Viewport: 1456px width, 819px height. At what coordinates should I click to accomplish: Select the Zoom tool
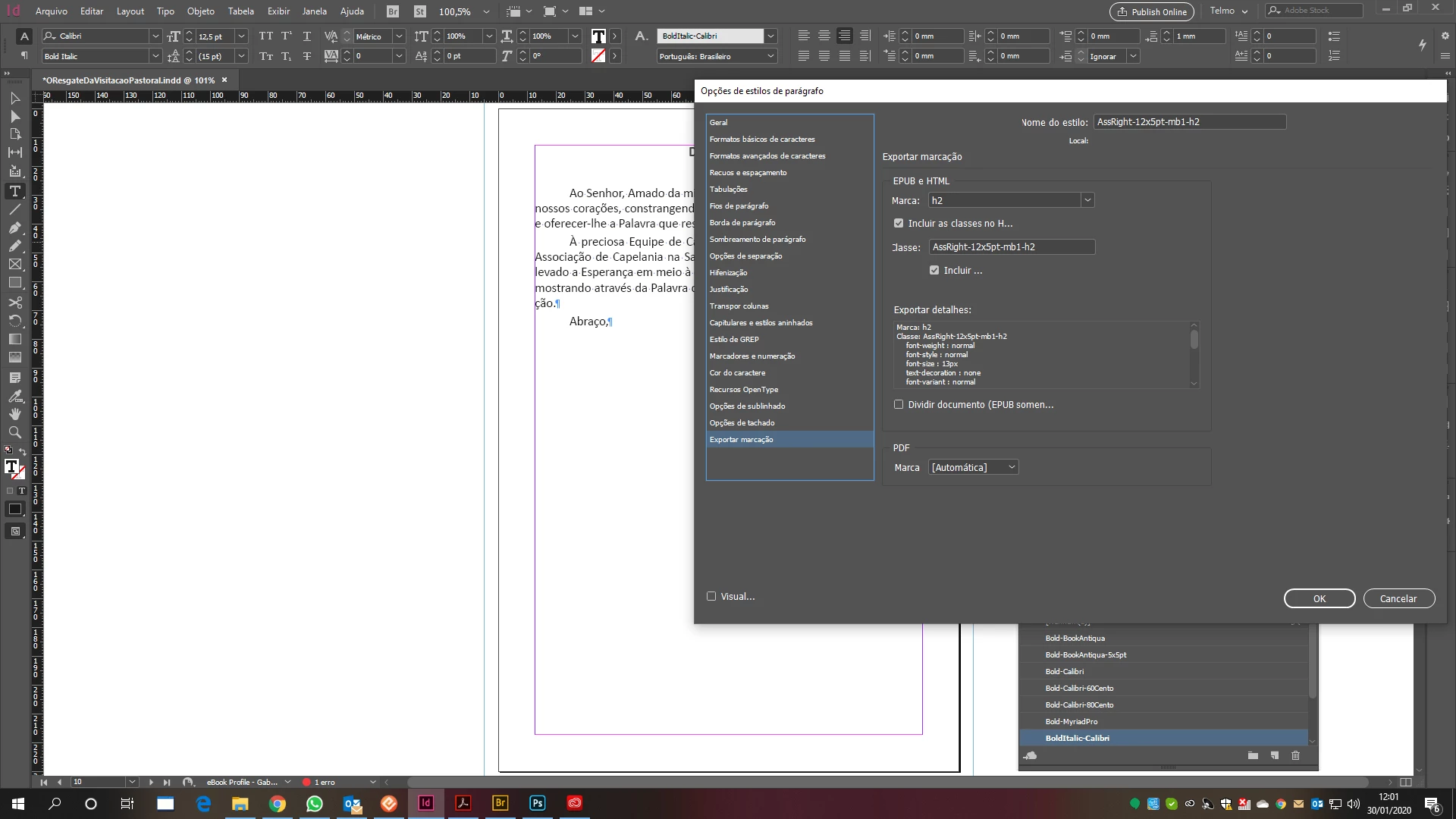pos(14,432)
